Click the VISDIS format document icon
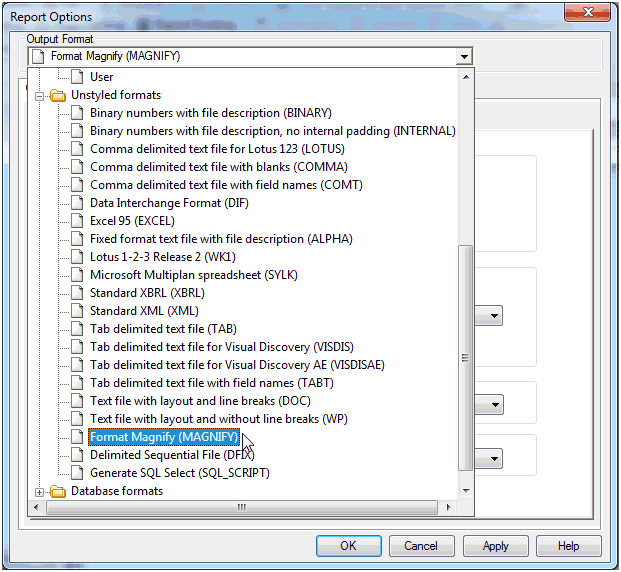Screen dimensions: 621x572 pos(77,347)
